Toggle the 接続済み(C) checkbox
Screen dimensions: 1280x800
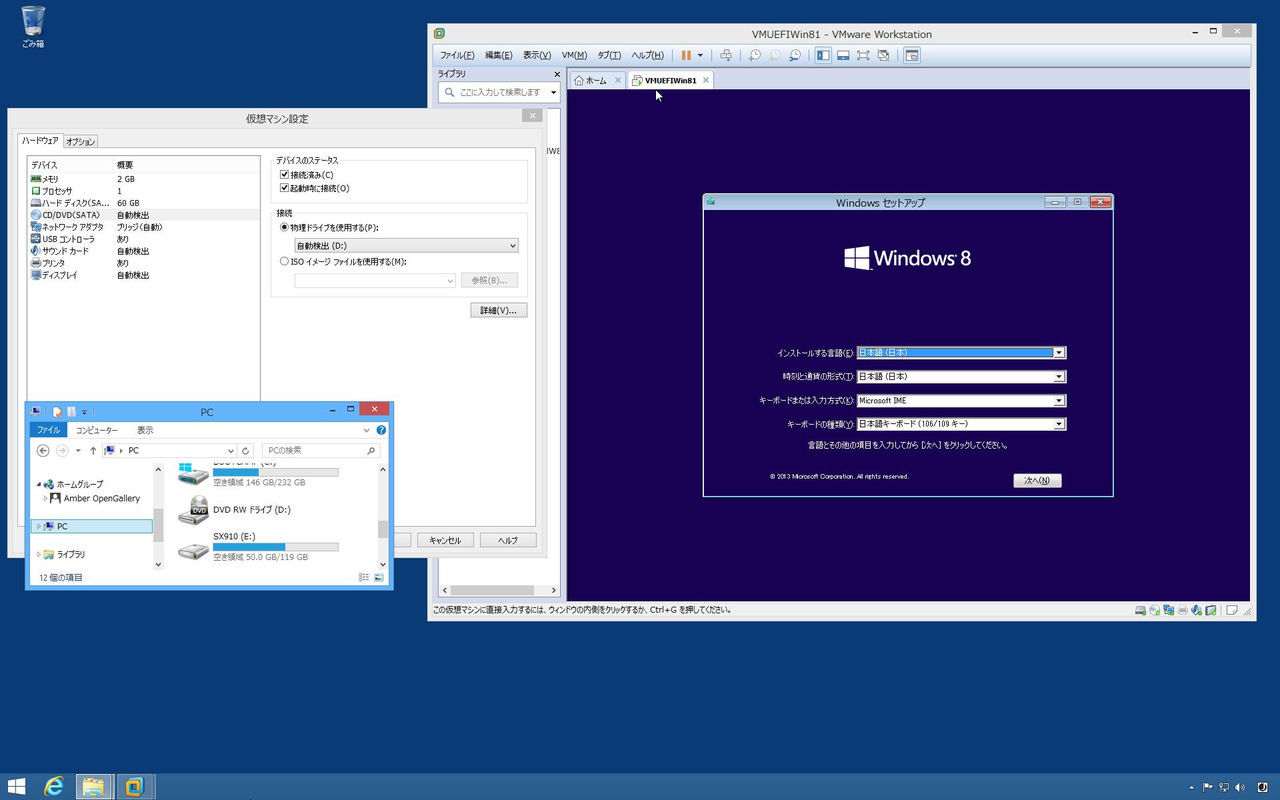click(x=285, y=175)
